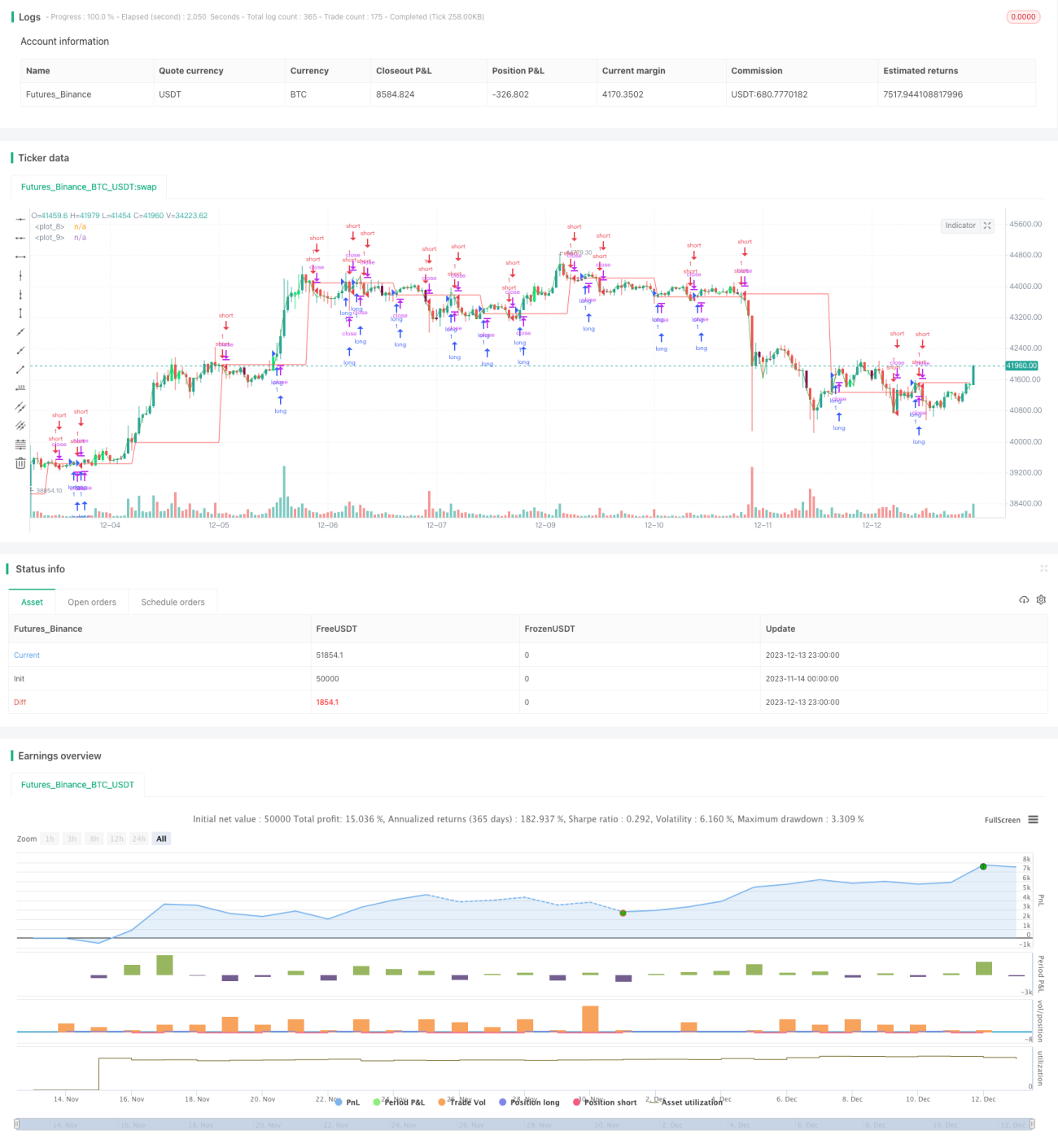Image resolution: width=1058 pixels, height=1148 pixels.
Task: Click the bottom timeline range navigator
Action: pyautogui.click(x=525, y=1124)
